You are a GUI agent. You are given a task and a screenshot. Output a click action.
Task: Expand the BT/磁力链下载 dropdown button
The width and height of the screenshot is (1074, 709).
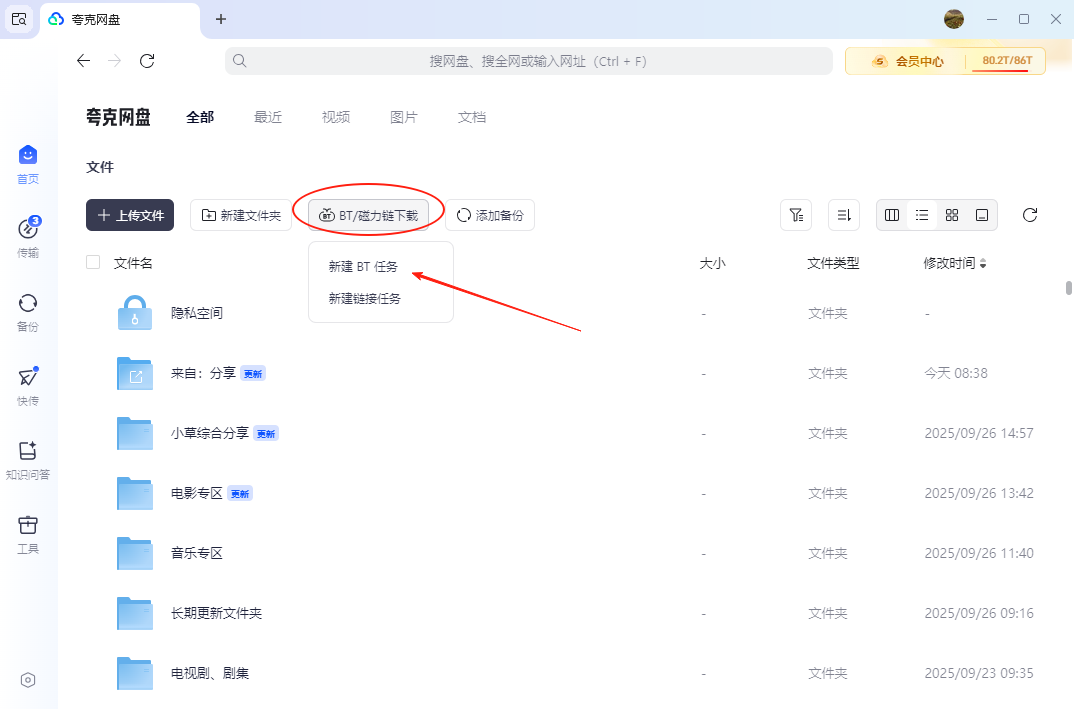click(x=369, y=215)
